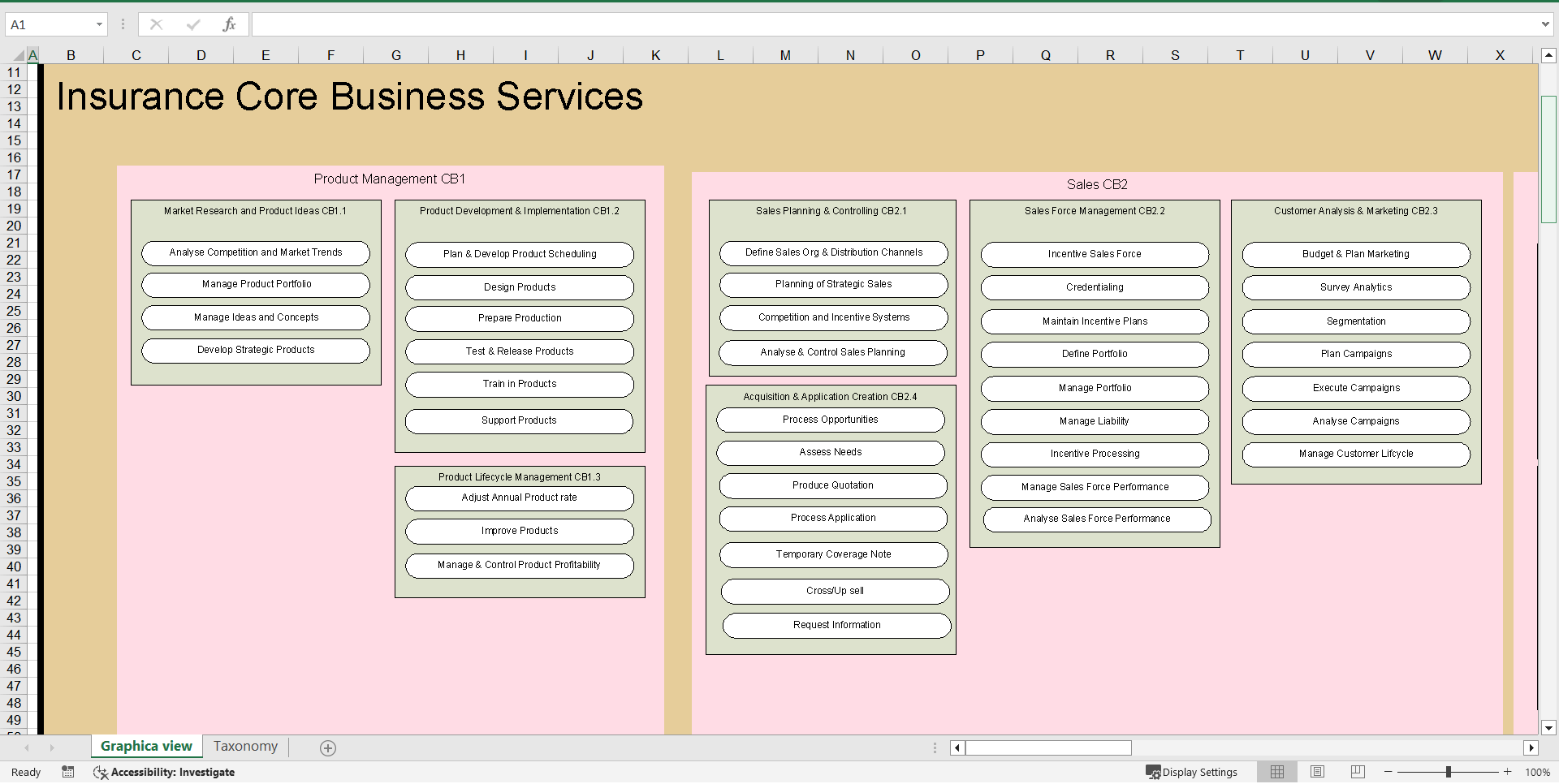
Task: Expand the formula bar with its chevron
Action: coord(1546,24)
